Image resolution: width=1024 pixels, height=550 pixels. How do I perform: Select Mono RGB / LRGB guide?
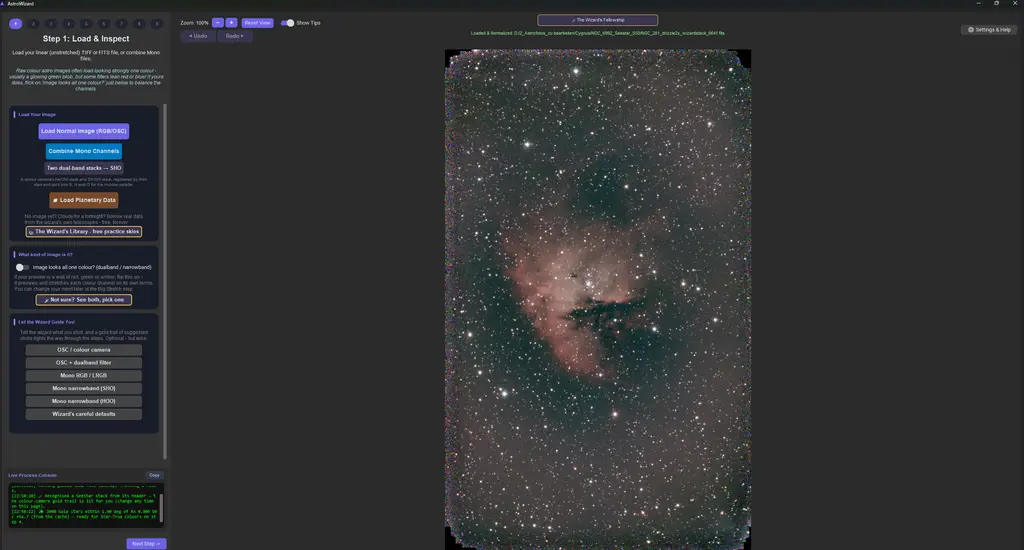[x=84, y=376]
